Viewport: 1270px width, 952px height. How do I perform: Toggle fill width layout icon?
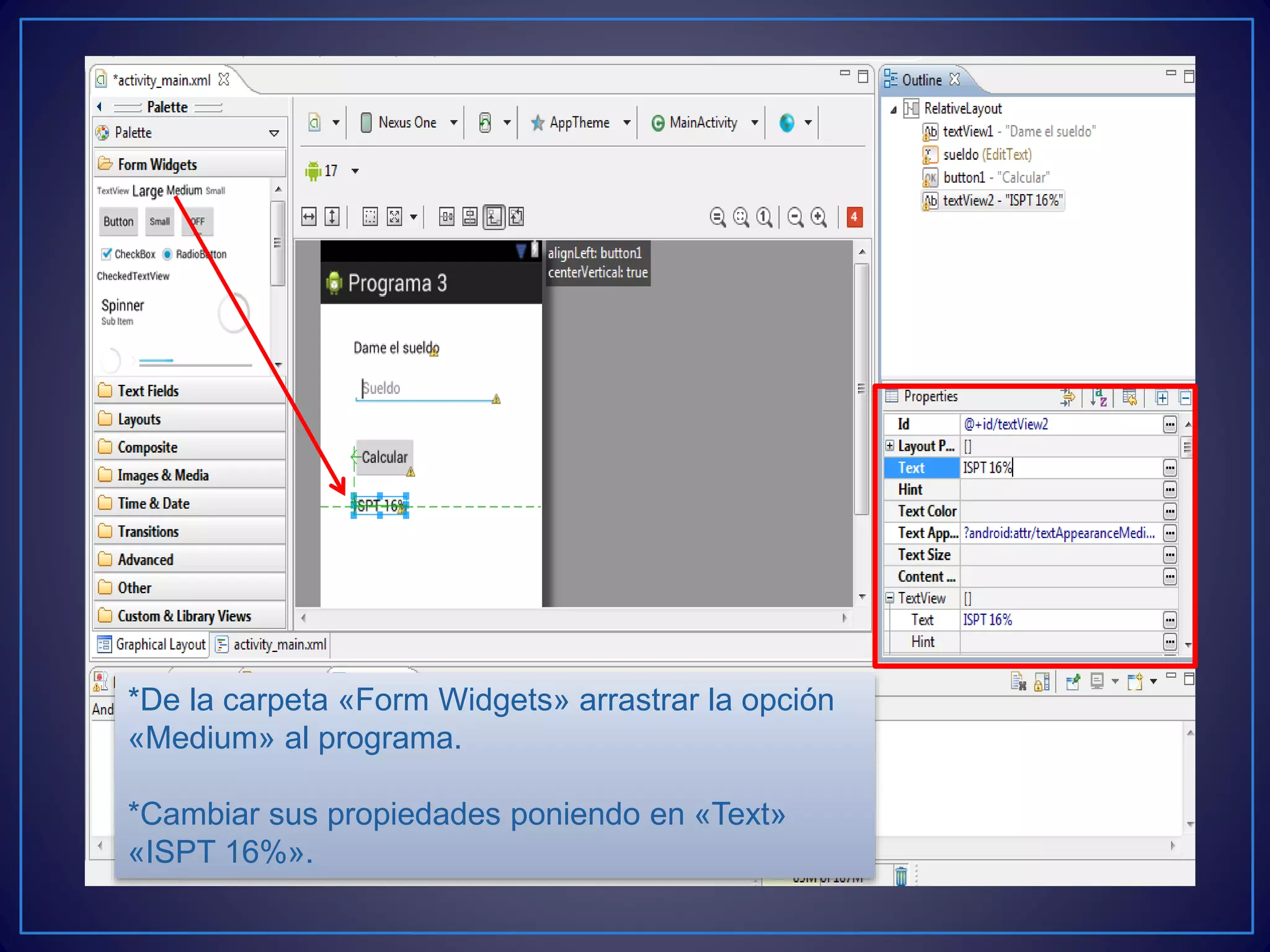(309, 217)
